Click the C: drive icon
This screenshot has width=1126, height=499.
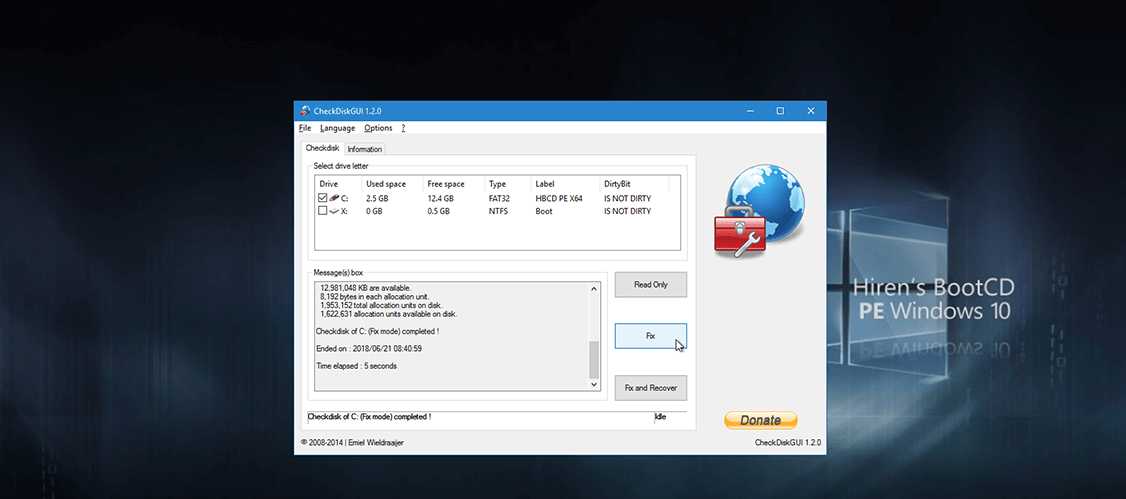[335, 198]
